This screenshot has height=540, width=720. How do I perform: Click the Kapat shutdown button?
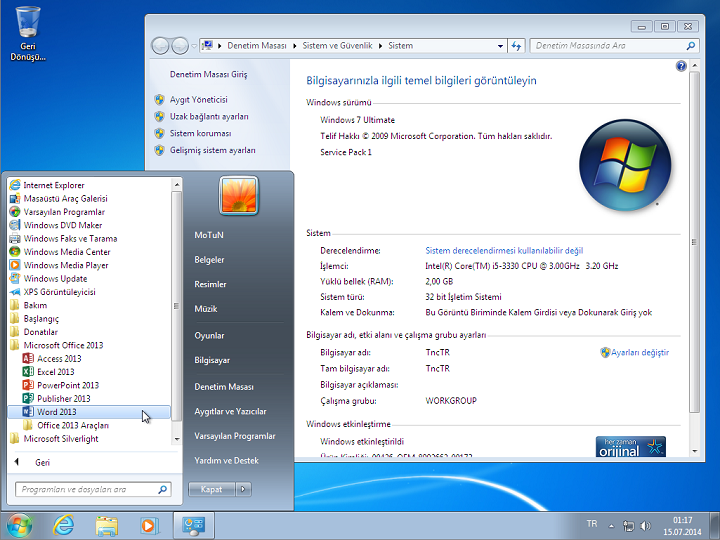click(x=212, y=489)
